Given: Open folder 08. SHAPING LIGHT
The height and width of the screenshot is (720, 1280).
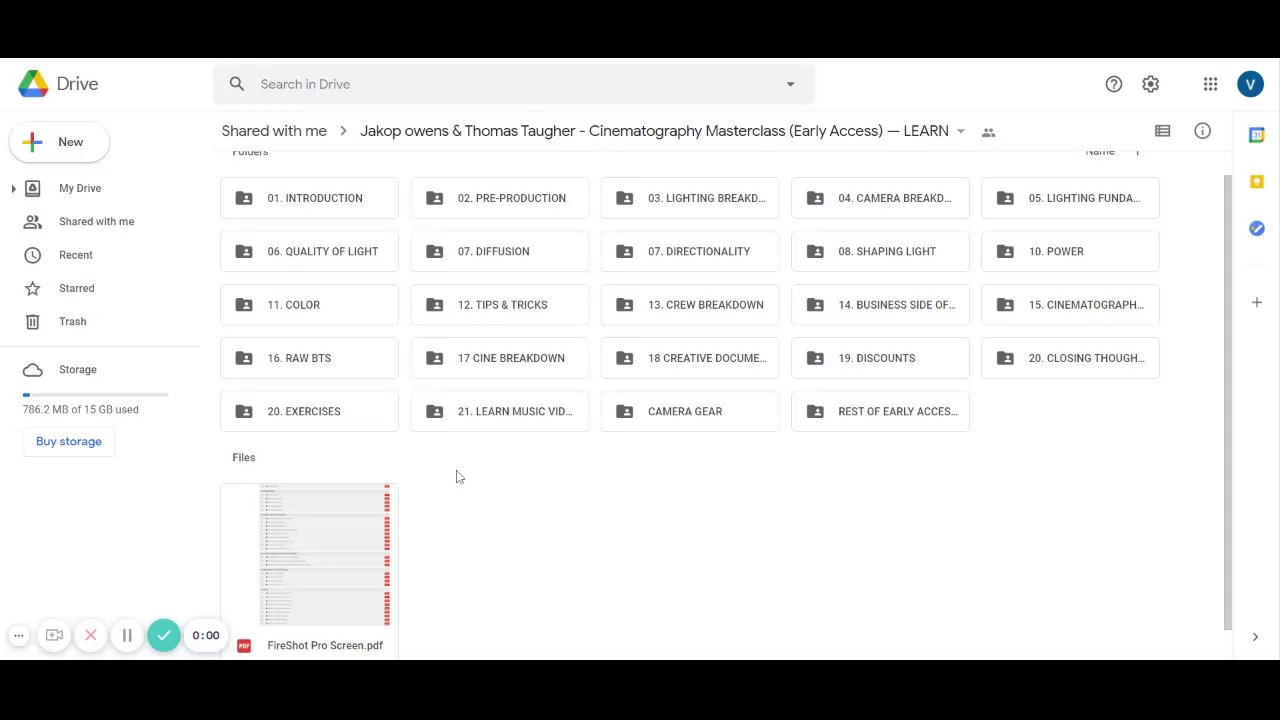Looking at the screenshot, I should pyautogui.click(x=880, y=251).
